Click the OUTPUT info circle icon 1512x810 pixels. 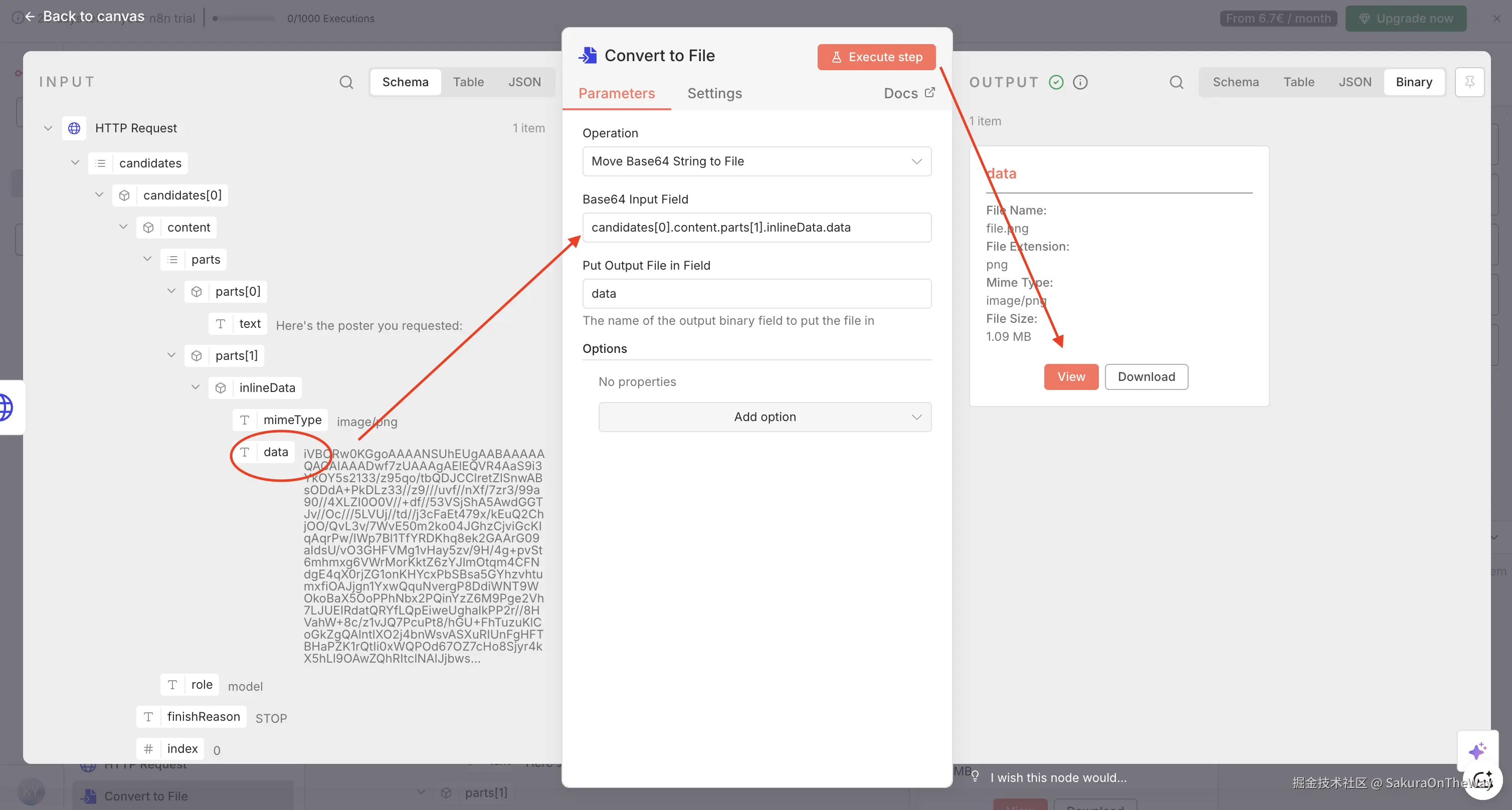click(x=1080, y=82)
